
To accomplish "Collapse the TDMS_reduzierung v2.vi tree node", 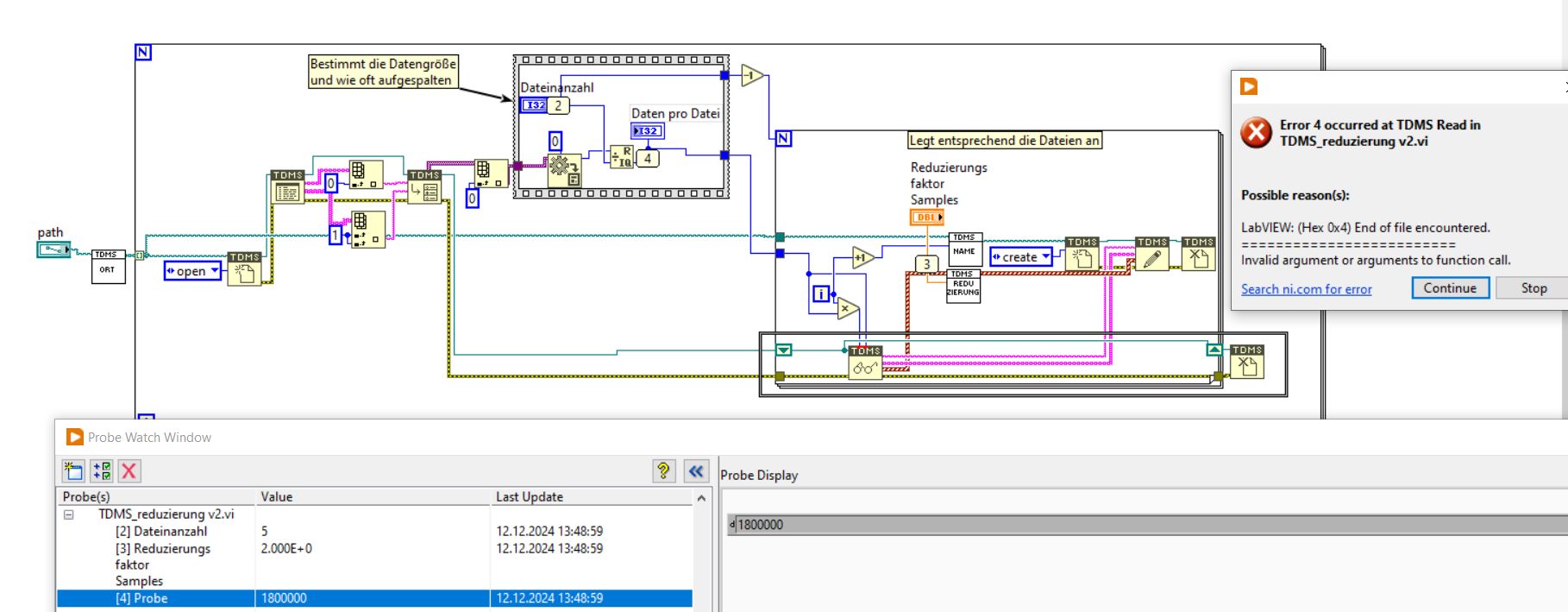I will 69,514.
